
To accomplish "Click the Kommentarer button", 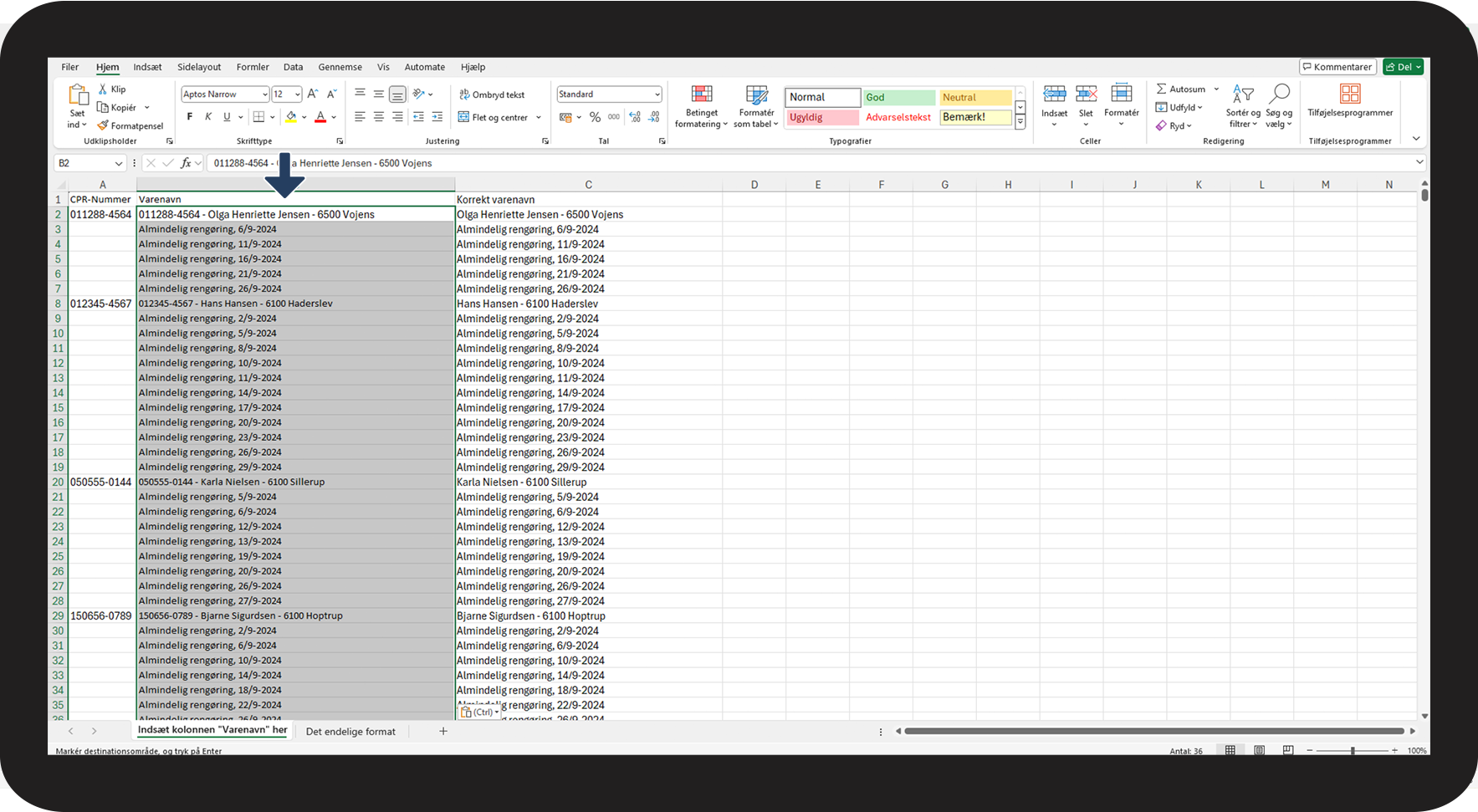I will [1337, 67].
